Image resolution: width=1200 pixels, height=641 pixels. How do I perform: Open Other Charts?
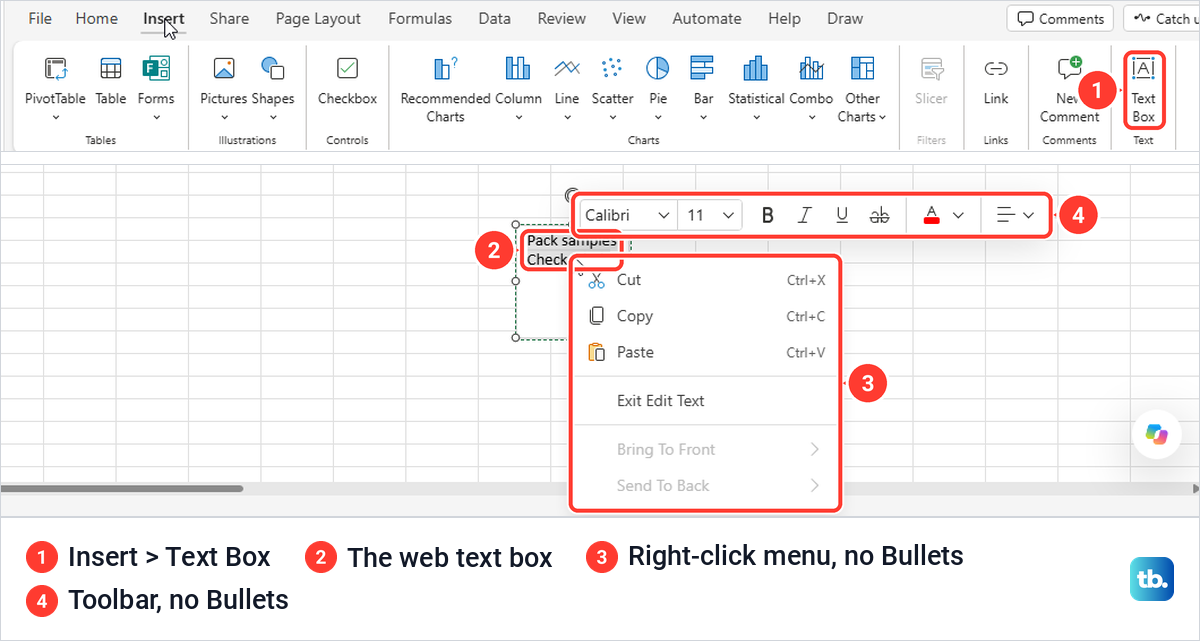pyautogui.click(x=862, y=88)
